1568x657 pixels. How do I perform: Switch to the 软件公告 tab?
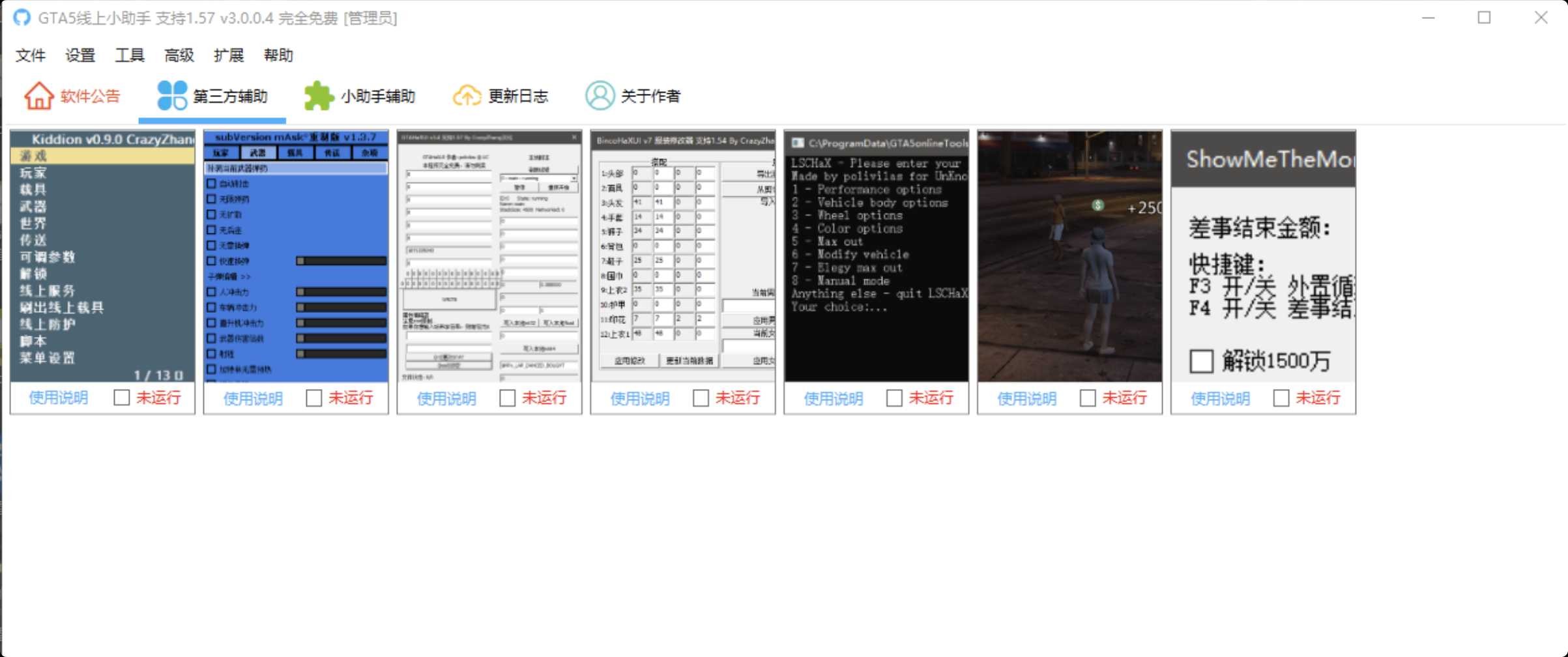pos(72,96)
